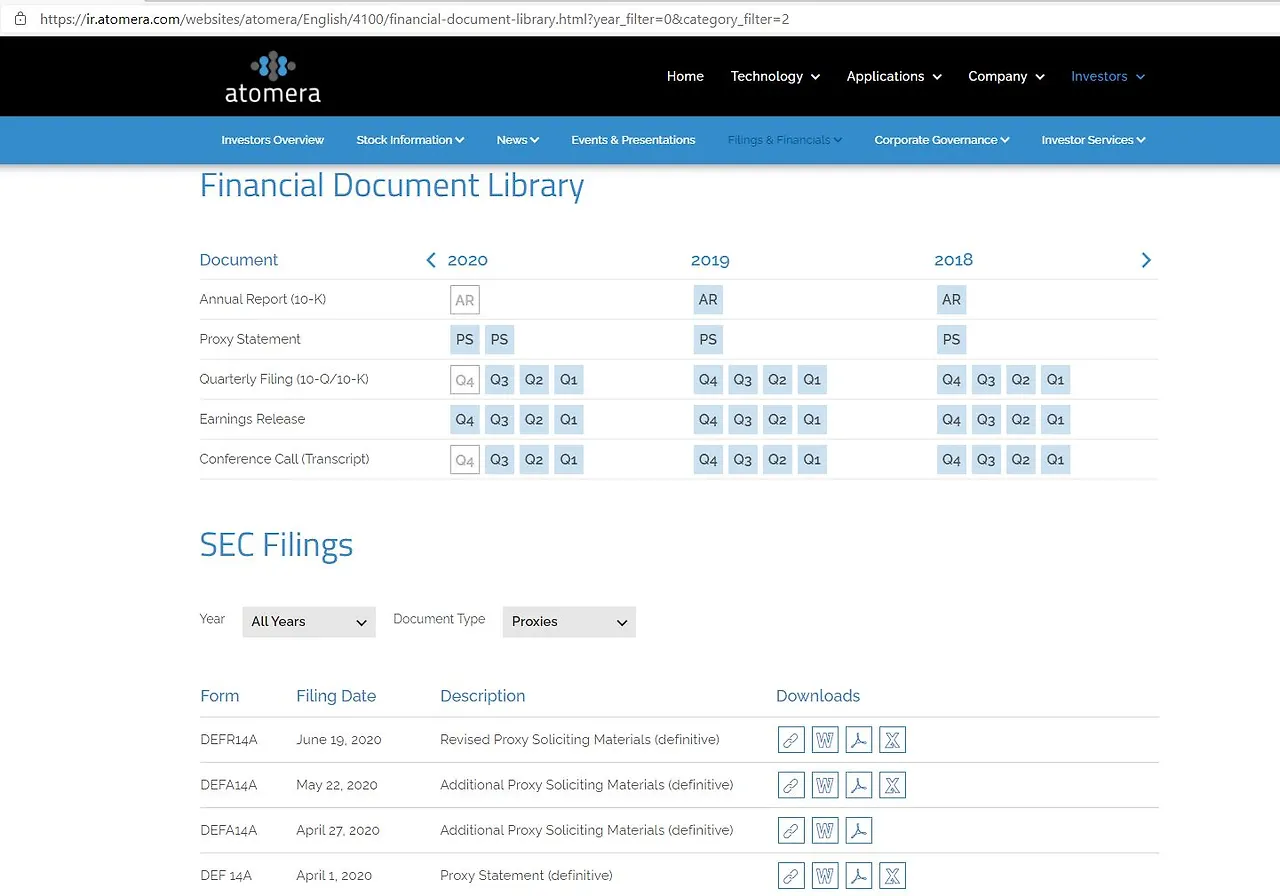Download Word file for June 19, 2020 filing
1280x896 pixels.
pos(825,740)
